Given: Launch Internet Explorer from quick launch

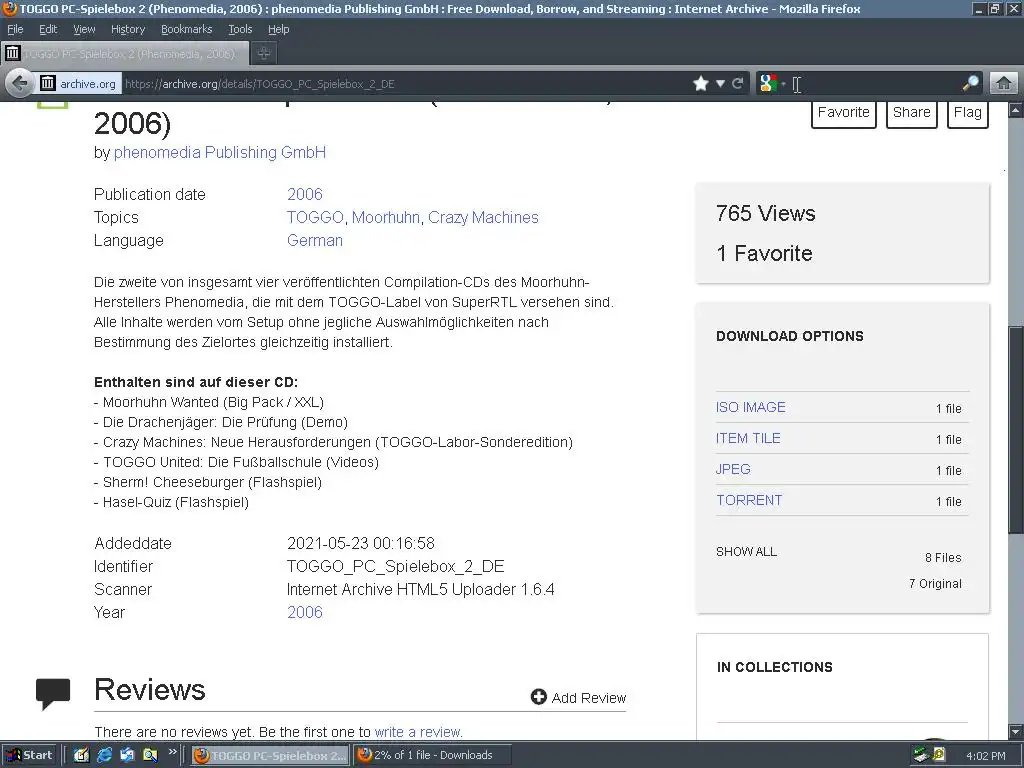Looking at the screenshot, I should click(x=104, y=755).
